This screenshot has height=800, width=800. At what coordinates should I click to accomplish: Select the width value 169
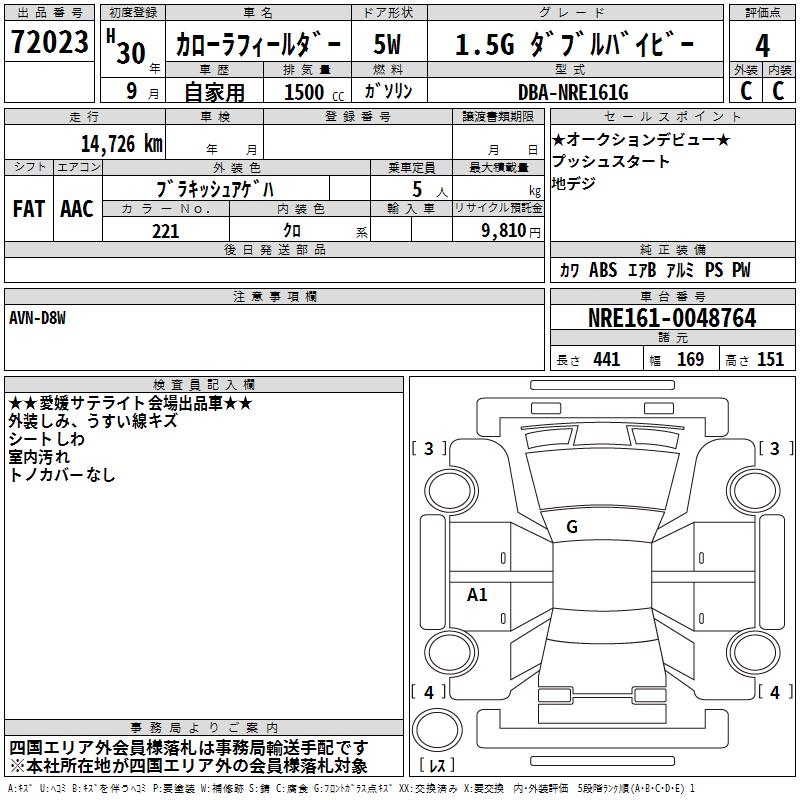(690, 360)
